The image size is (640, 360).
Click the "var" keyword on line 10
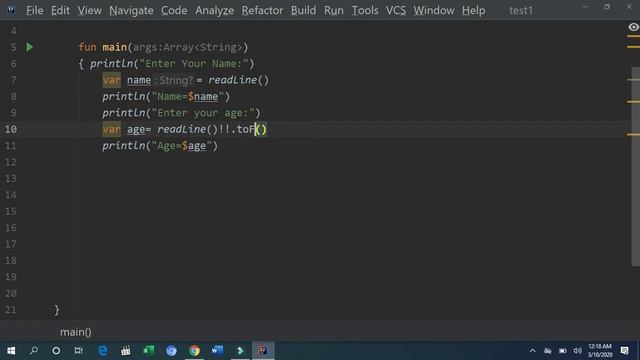coord(111,129)
